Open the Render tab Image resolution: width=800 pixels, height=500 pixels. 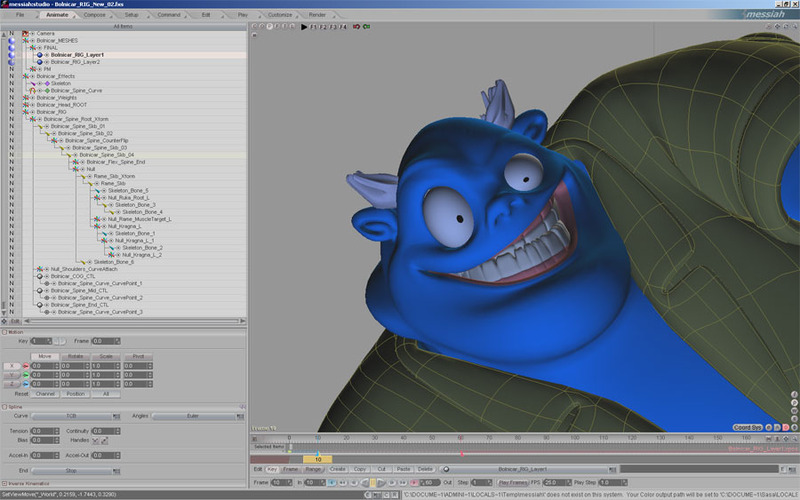(317, 15)
